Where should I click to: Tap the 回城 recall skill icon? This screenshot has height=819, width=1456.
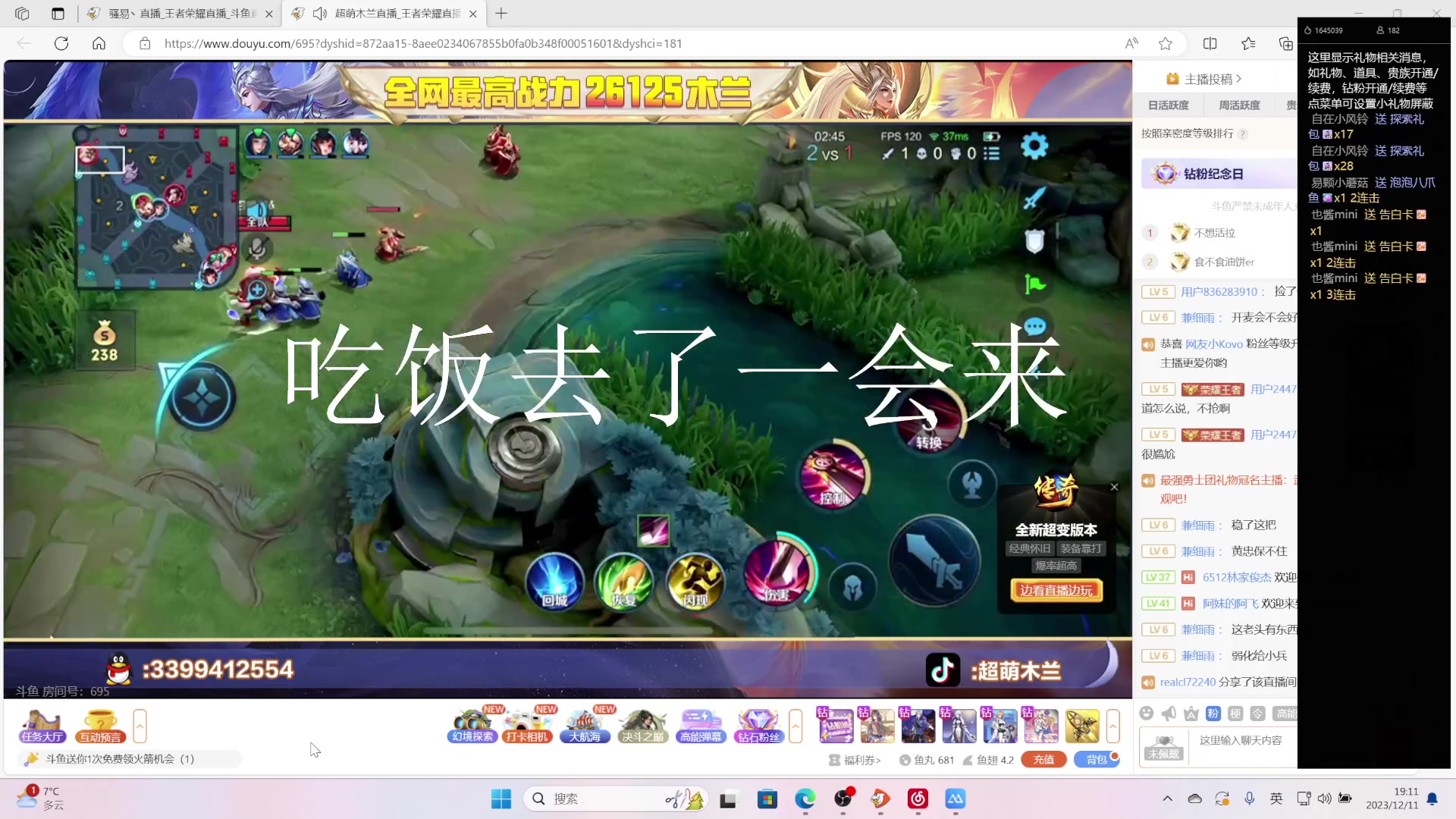tap(555, 582)
